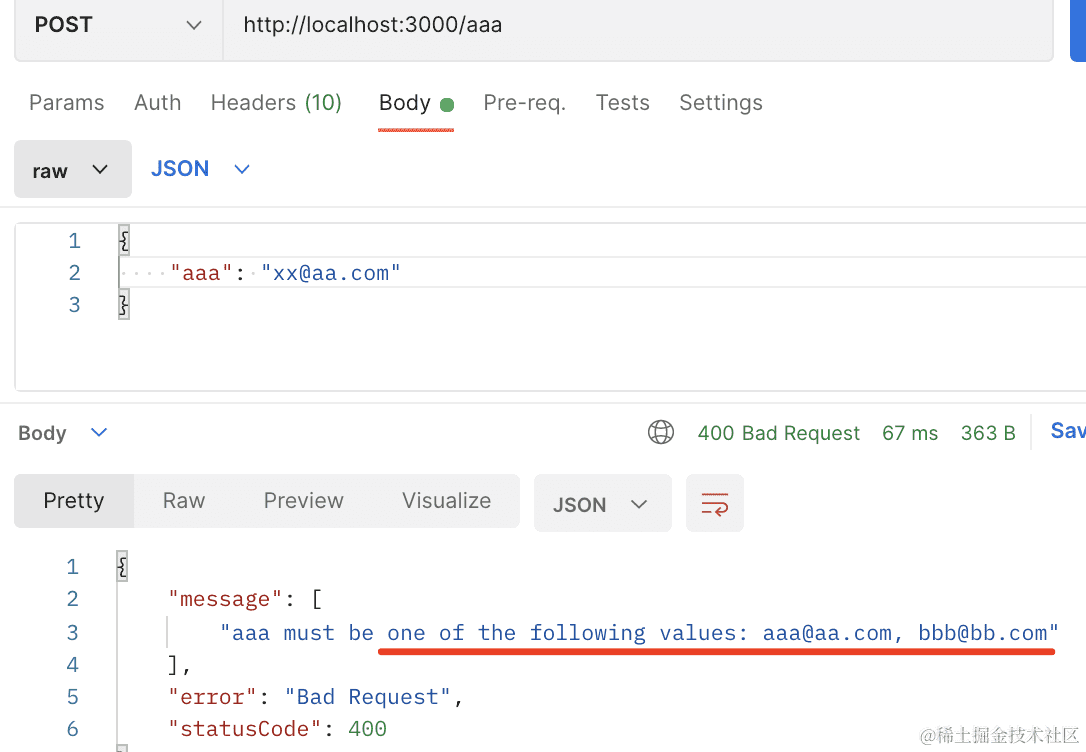Switch to the Params tab

[x=66, y=103]
